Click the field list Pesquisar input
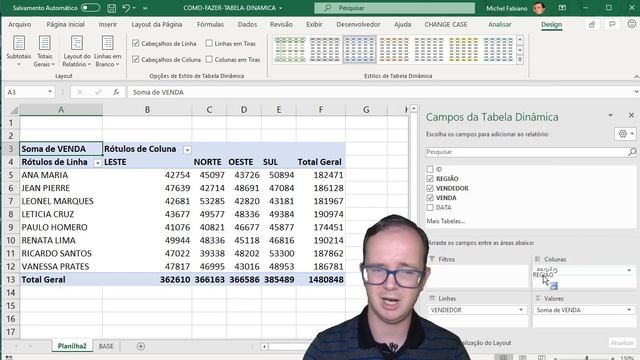 pyautogui.click(x=527, y=152)
